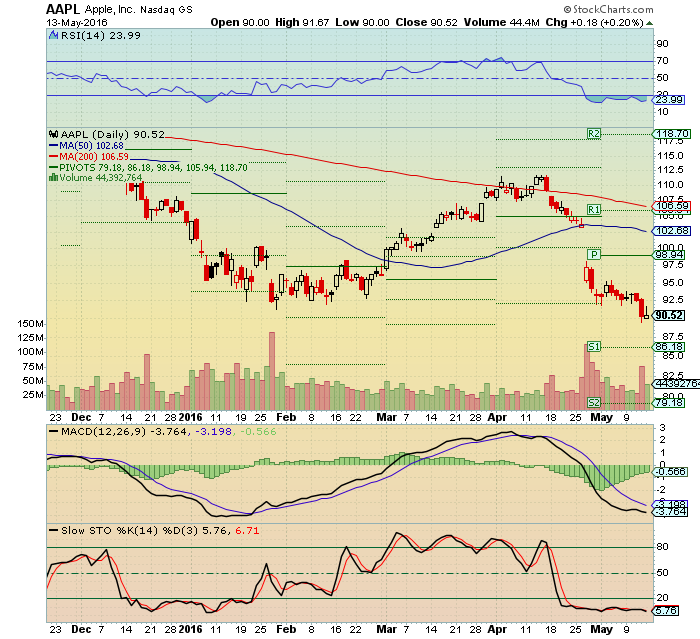Click the Apr label on bottom axis

[x=497, y=629]
